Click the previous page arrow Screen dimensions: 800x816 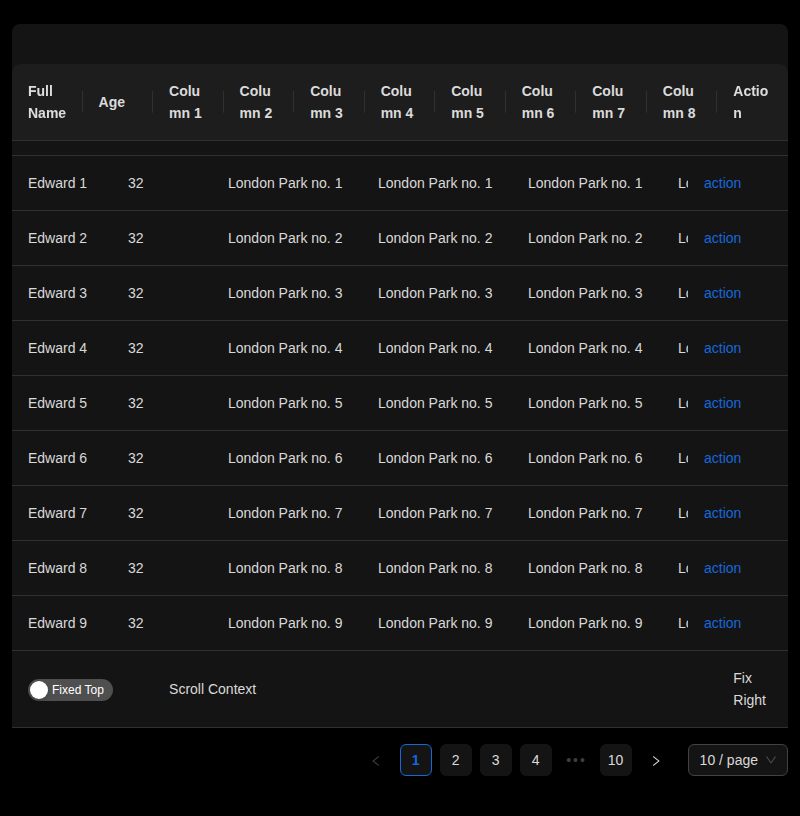tap(376, 760)
